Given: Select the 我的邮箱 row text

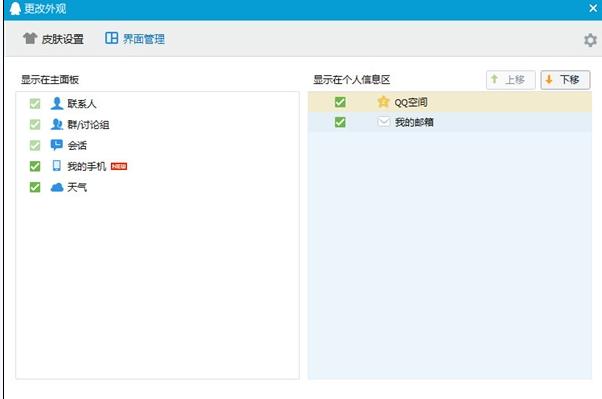Looking at the screenshot, I should pos(414,123).
